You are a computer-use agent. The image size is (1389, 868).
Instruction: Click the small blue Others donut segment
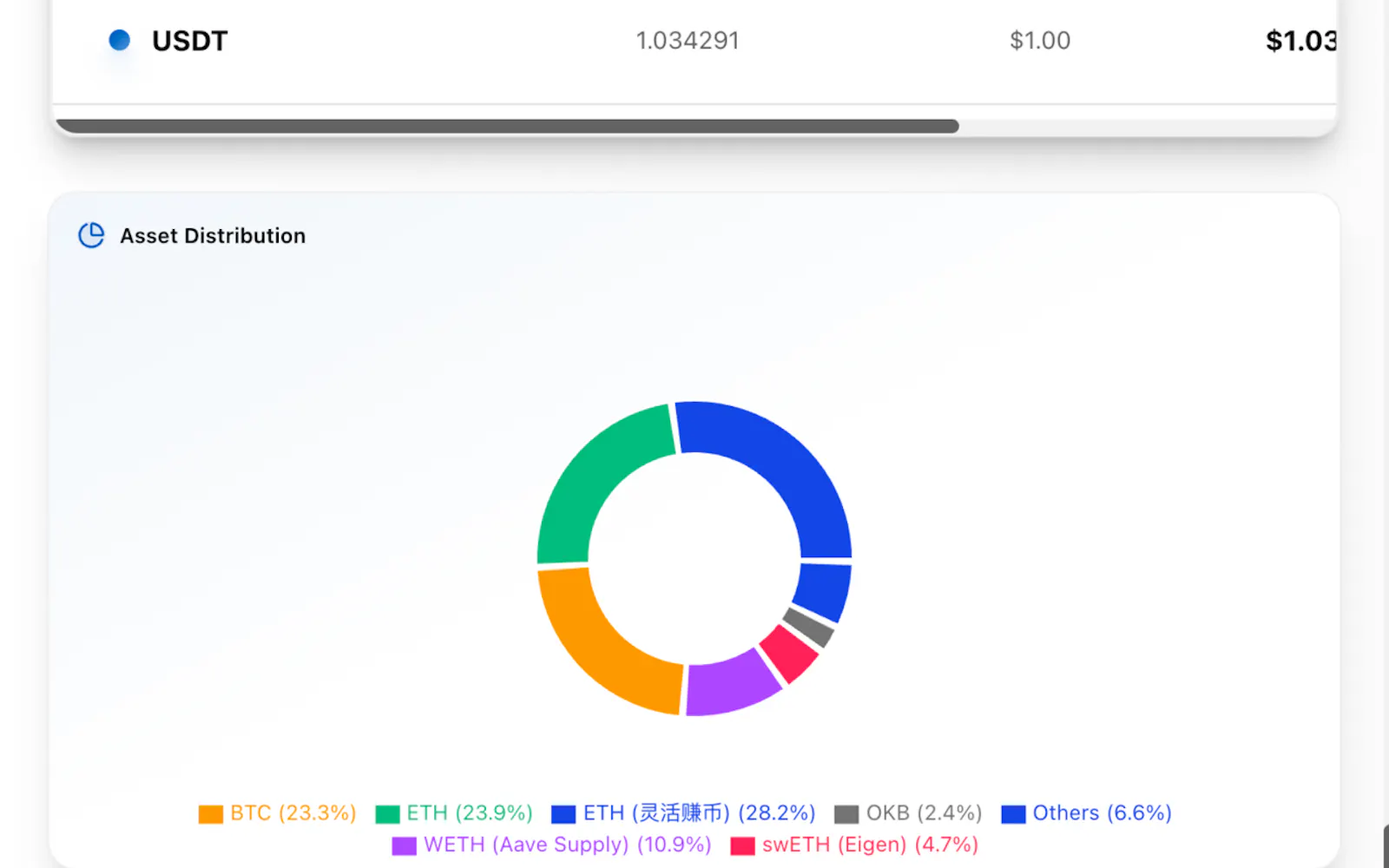823,590
